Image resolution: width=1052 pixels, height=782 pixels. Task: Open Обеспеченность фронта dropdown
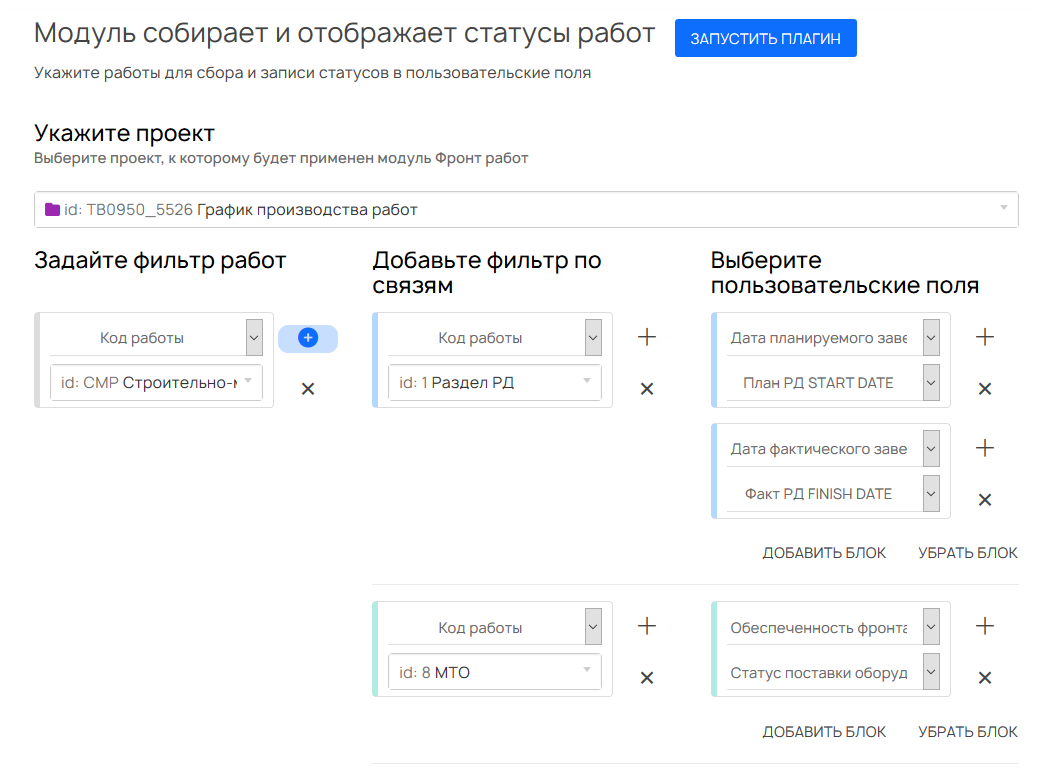(931, 627)
